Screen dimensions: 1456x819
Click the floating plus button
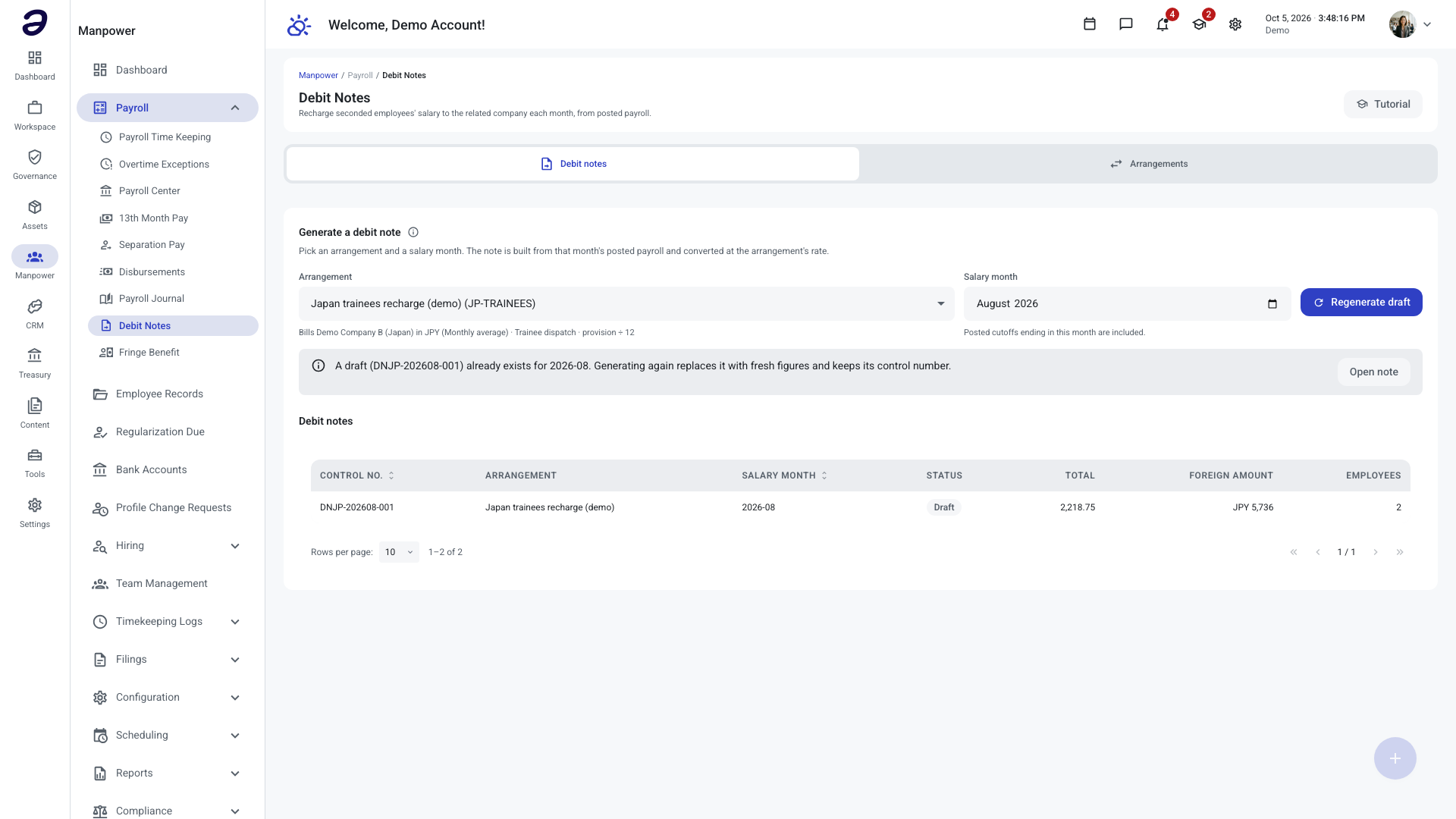1395,758
